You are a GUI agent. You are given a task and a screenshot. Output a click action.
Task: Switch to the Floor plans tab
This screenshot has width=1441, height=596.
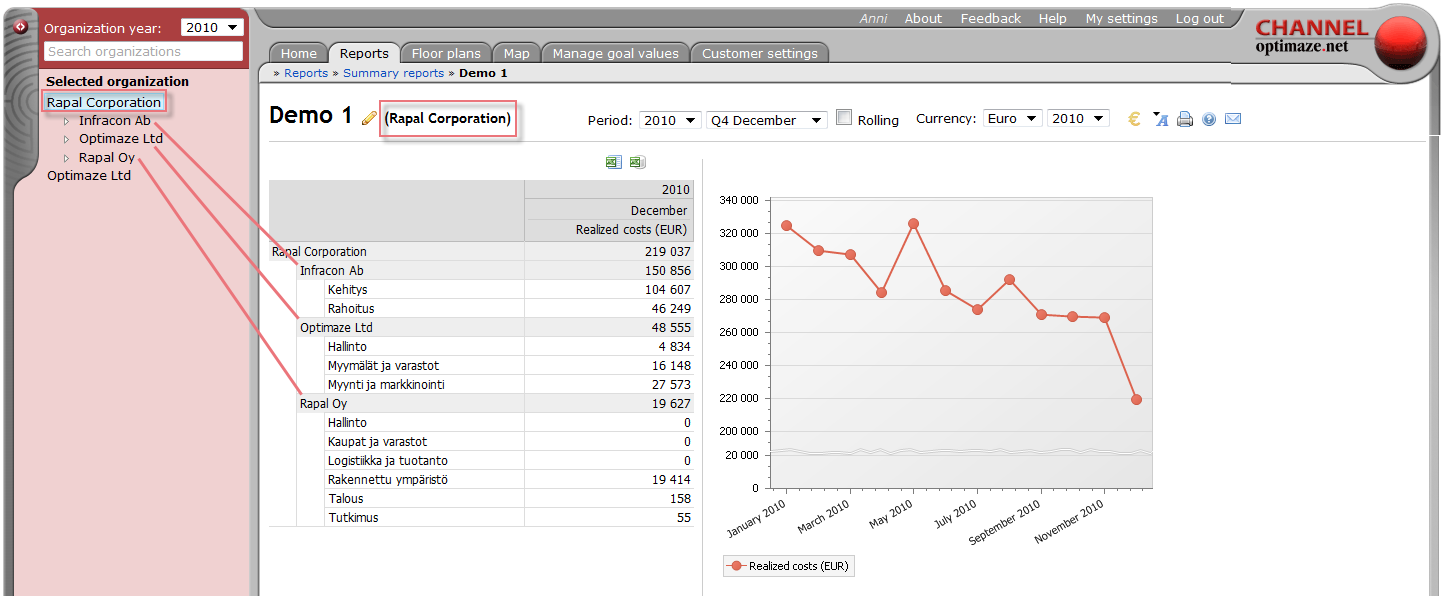446,54
